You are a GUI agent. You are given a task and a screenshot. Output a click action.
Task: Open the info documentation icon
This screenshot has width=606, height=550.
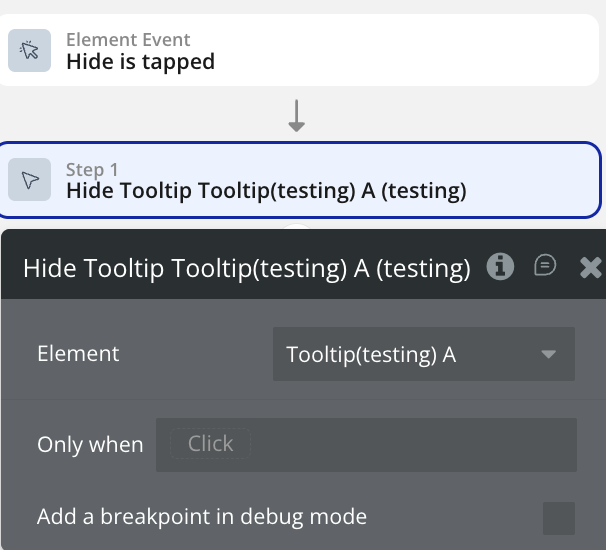point(500,266)
